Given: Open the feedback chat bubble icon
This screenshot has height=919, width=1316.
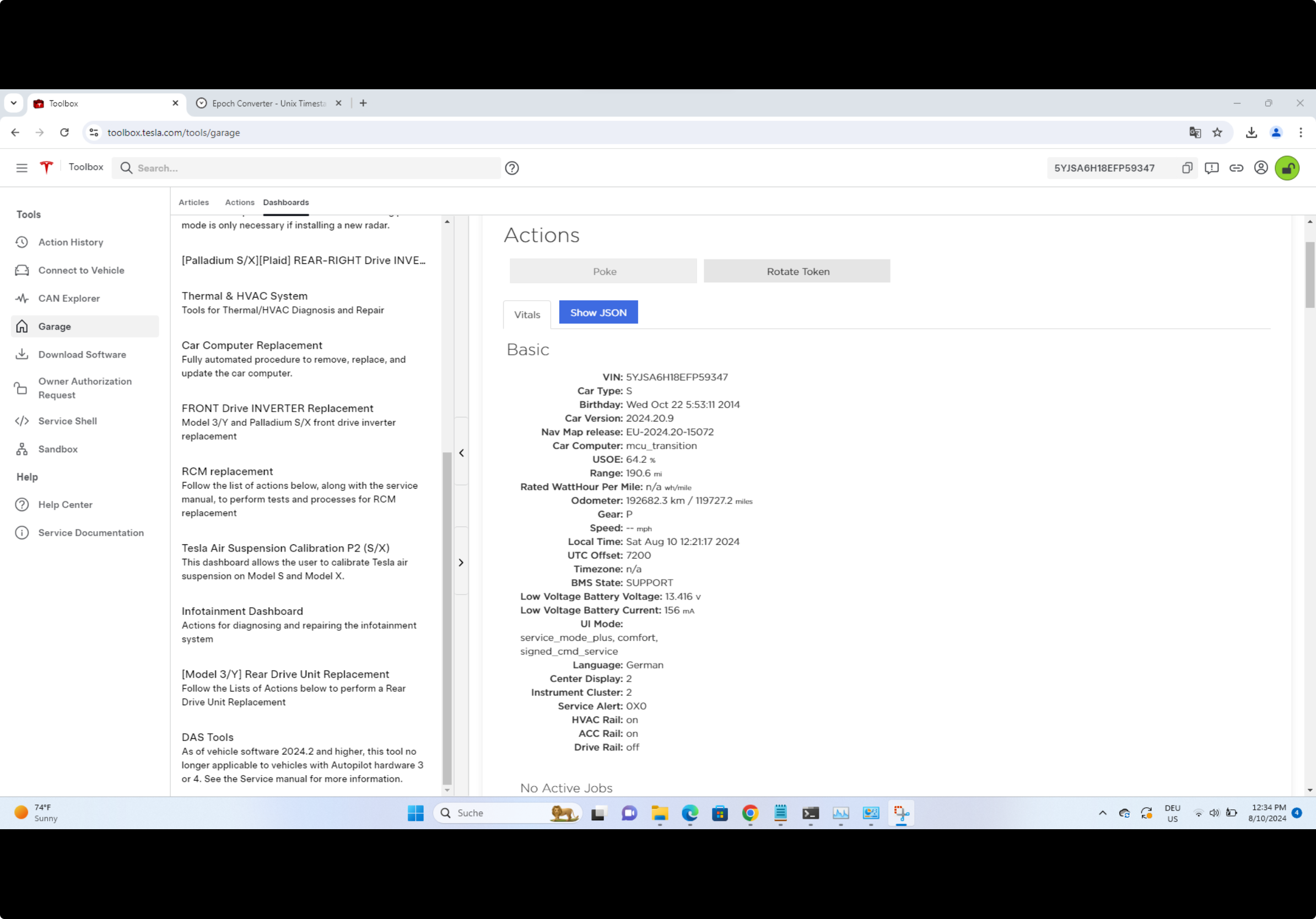Looking at the screenshot, I should point(1211,168).
